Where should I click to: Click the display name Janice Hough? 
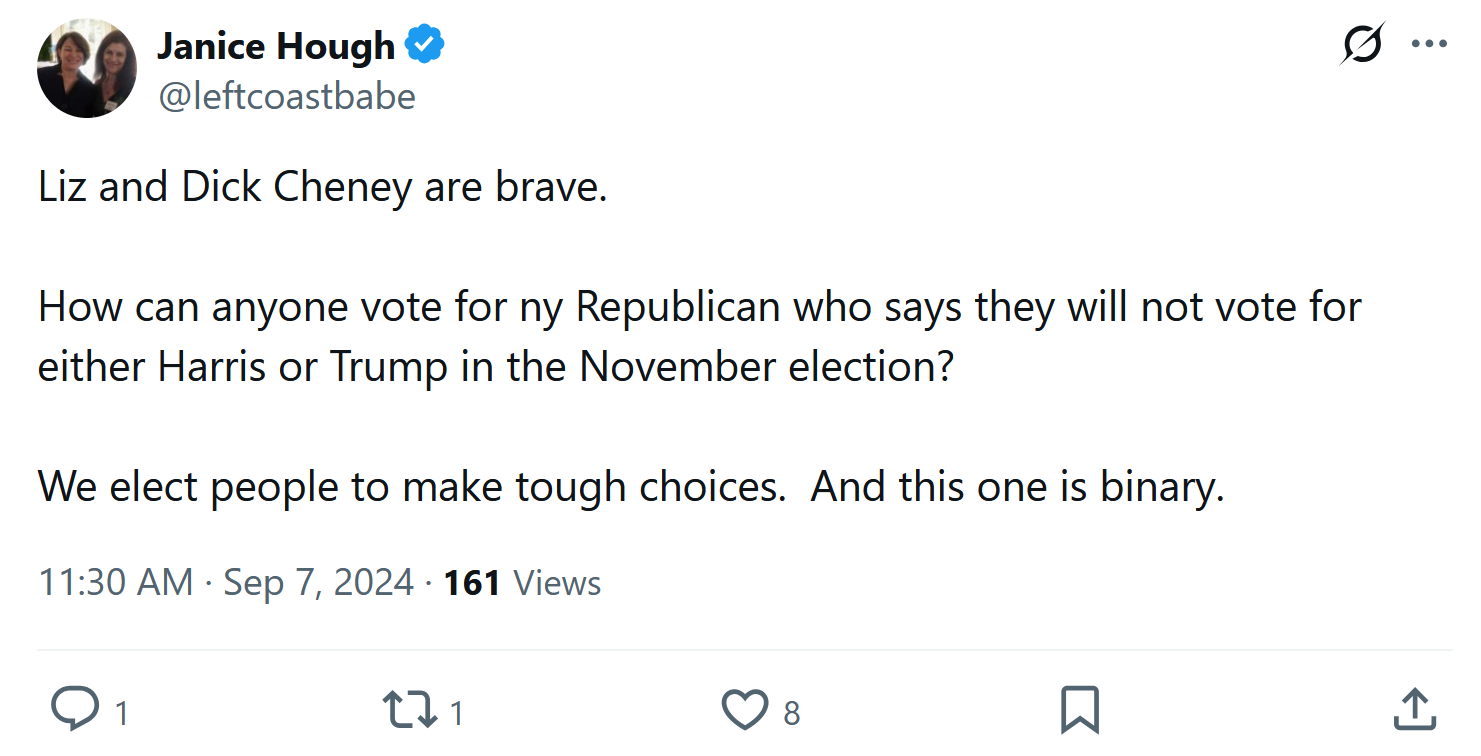pos(276,46)
